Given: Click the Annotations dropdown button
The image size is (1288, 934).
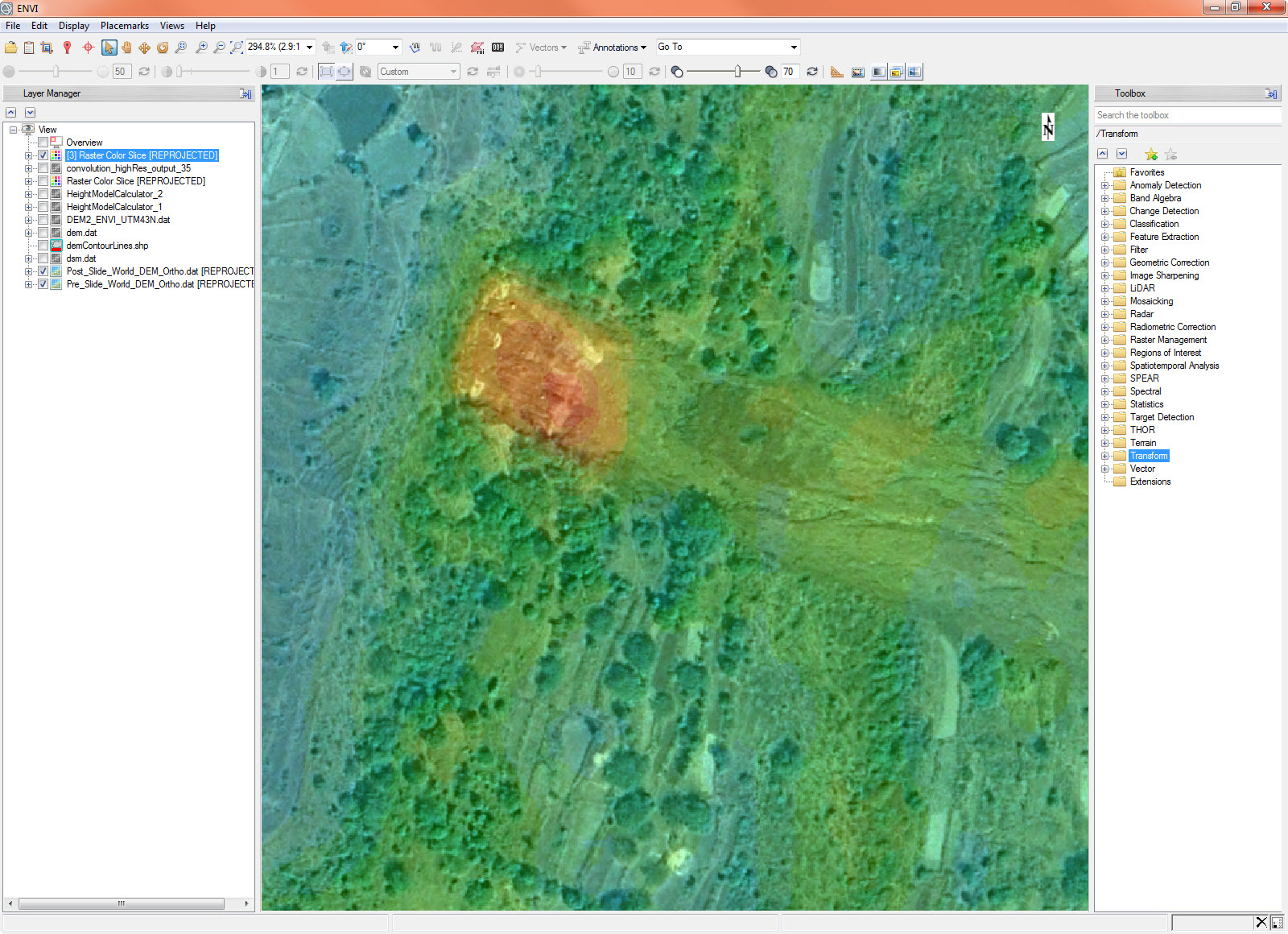Looking at the screenshot, I should click(613, 48).
